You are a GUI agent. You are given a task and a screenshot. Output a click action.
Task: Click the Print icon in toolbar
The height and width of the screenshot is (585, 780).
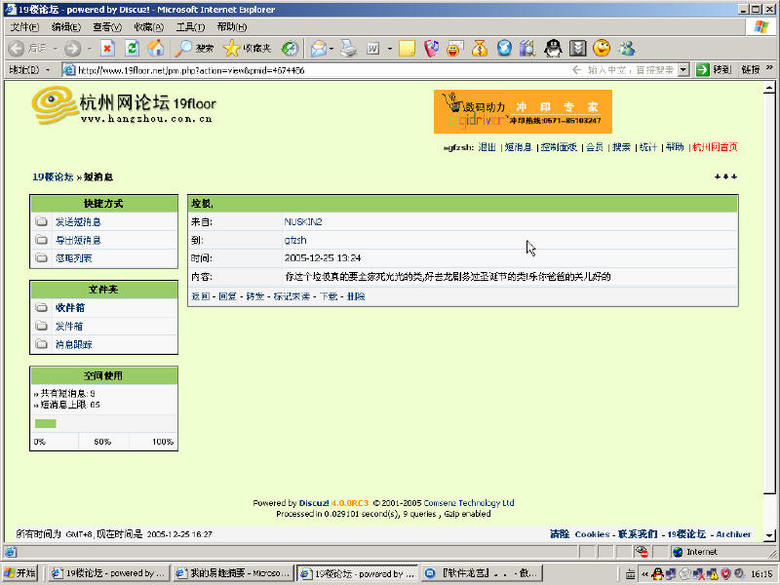click(x=348, y=48)
